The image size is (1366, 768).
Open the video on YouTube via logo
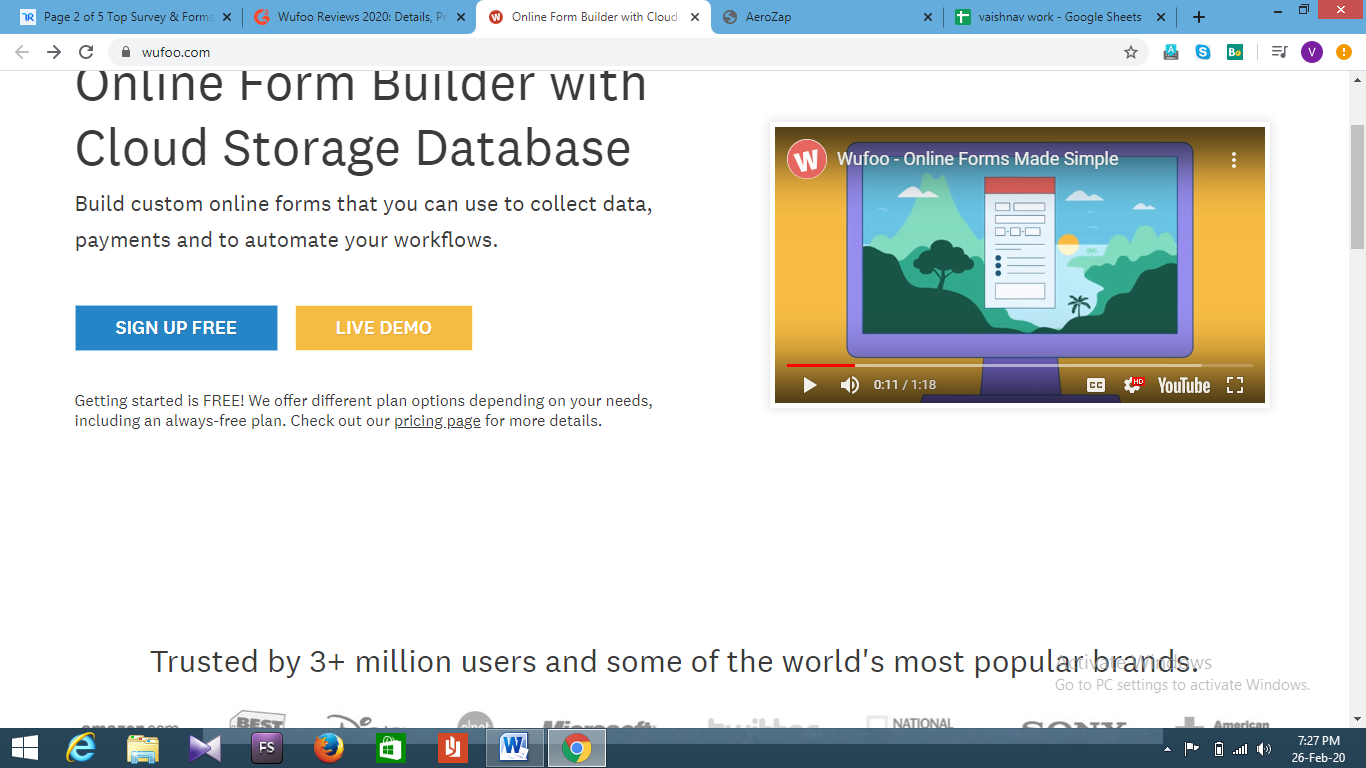1184,385
